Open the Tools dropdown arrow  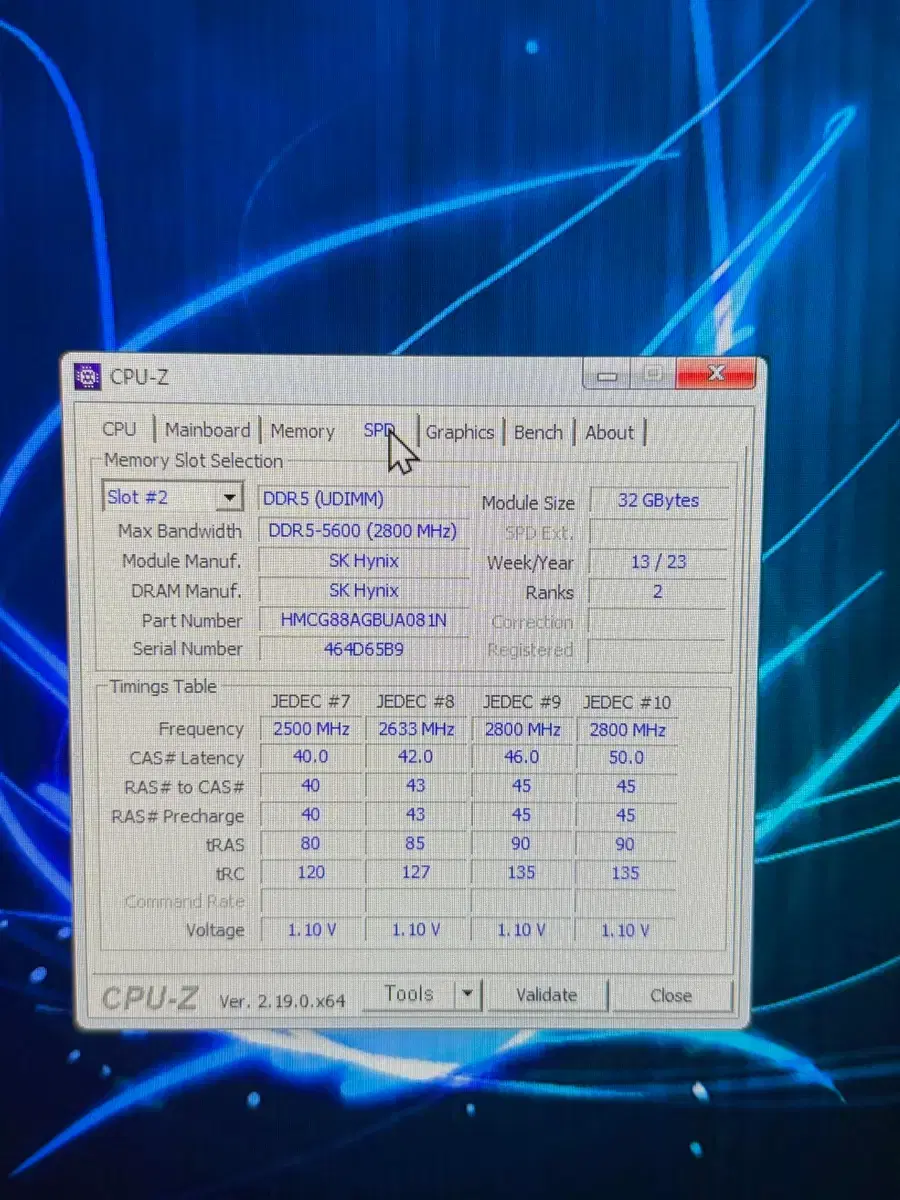467,995
